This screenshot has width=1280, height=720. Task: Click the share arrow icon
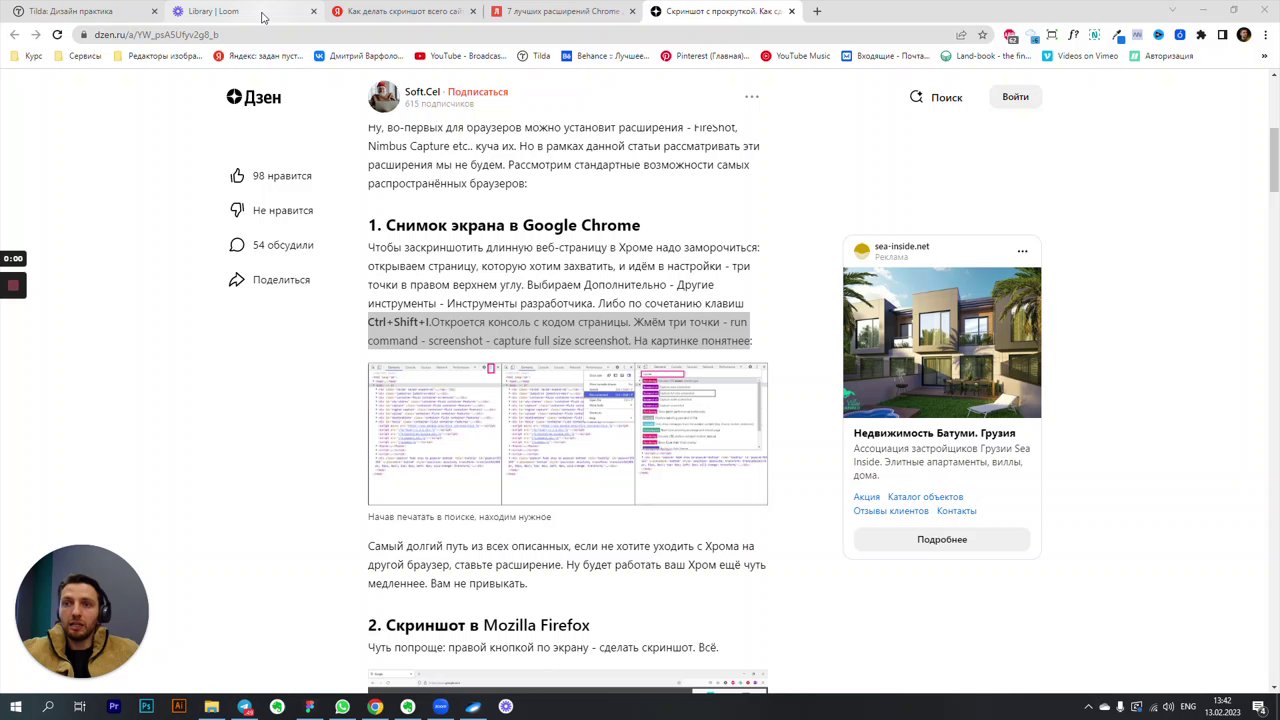click(237, 280)
